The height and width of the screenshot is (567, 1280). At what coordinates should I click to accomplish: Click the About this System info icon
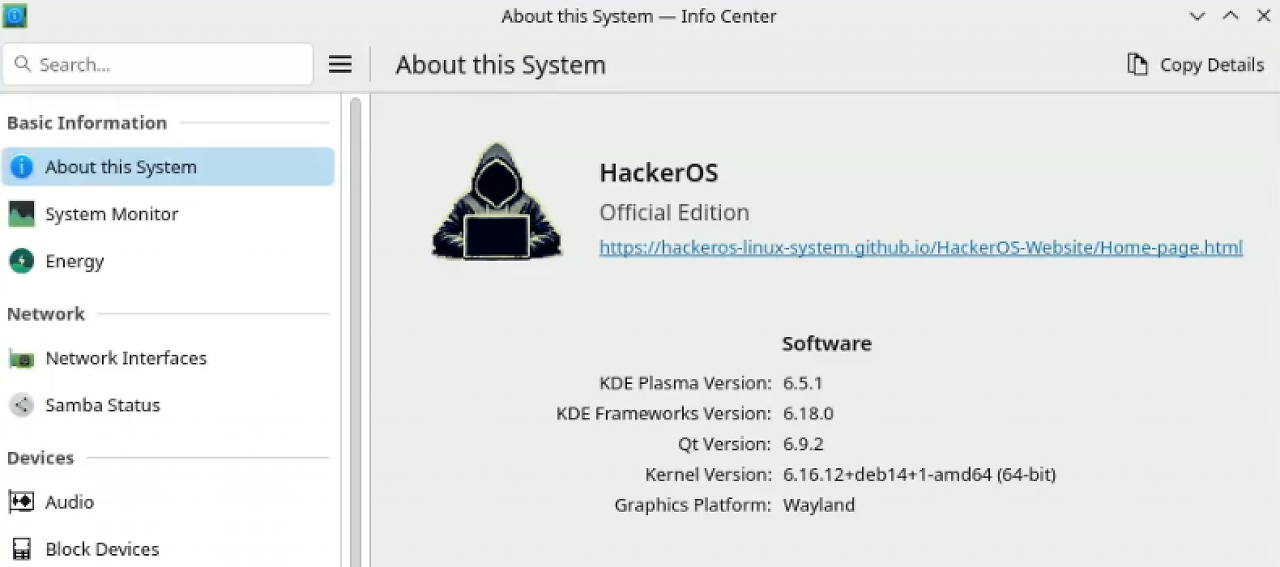(21, 167)
